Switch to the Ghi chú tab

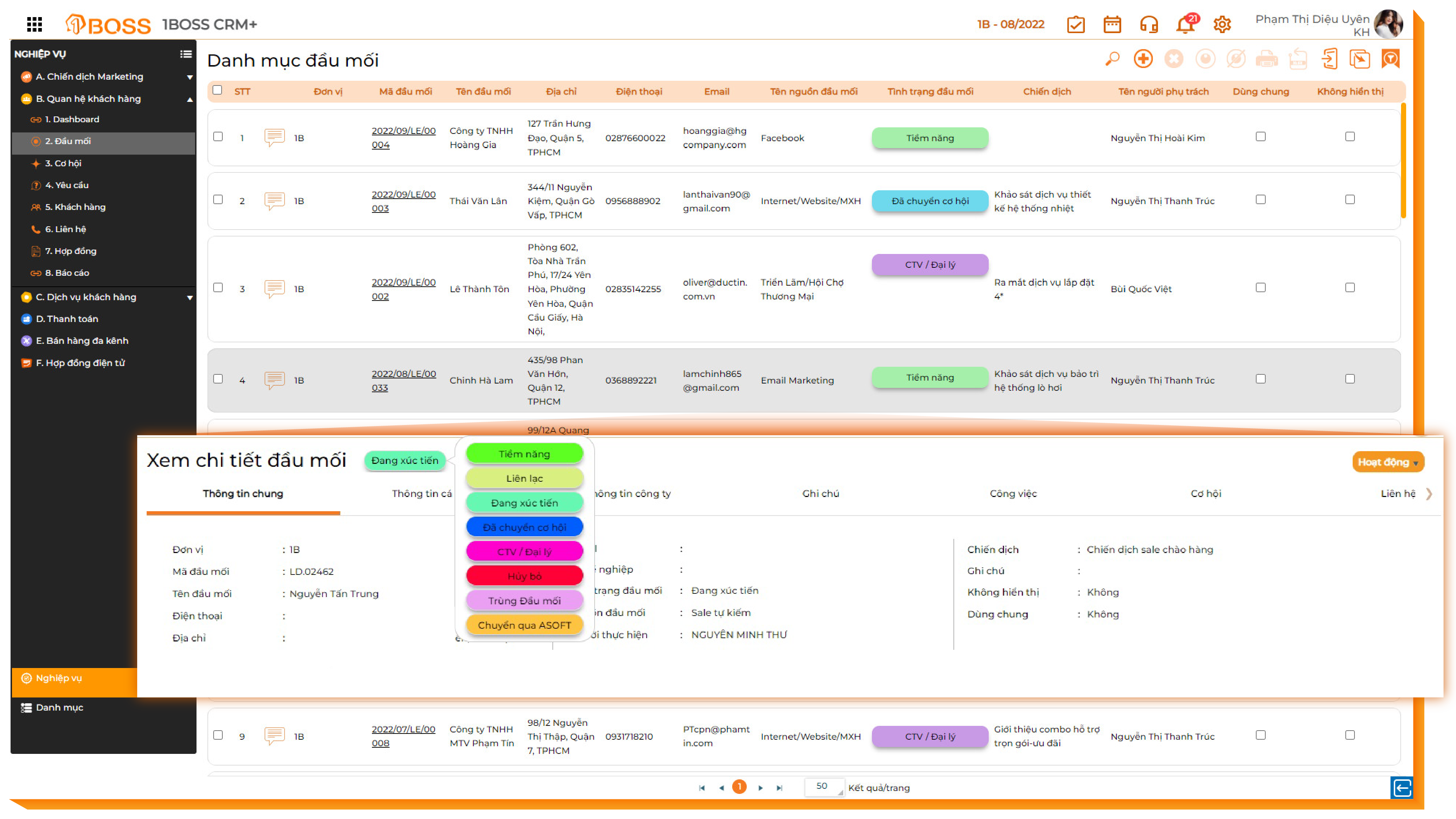click(x=820, y=493)
